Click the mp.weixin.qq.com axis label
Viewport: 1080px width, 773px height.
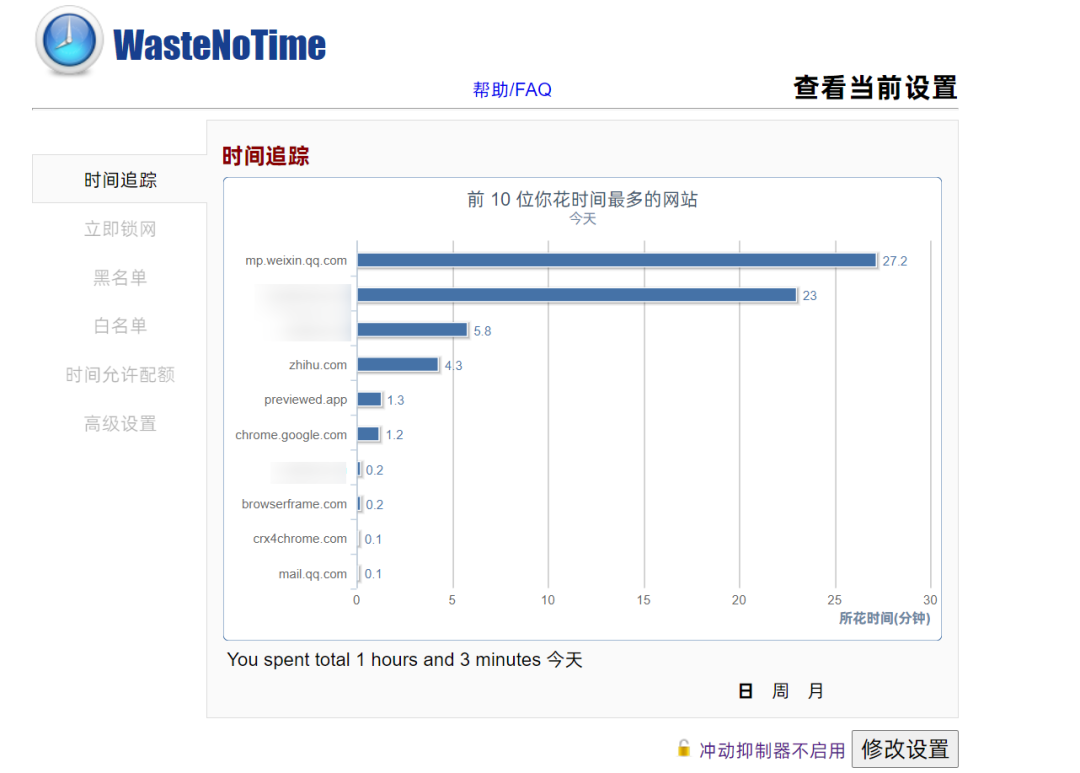pos(296,260)
